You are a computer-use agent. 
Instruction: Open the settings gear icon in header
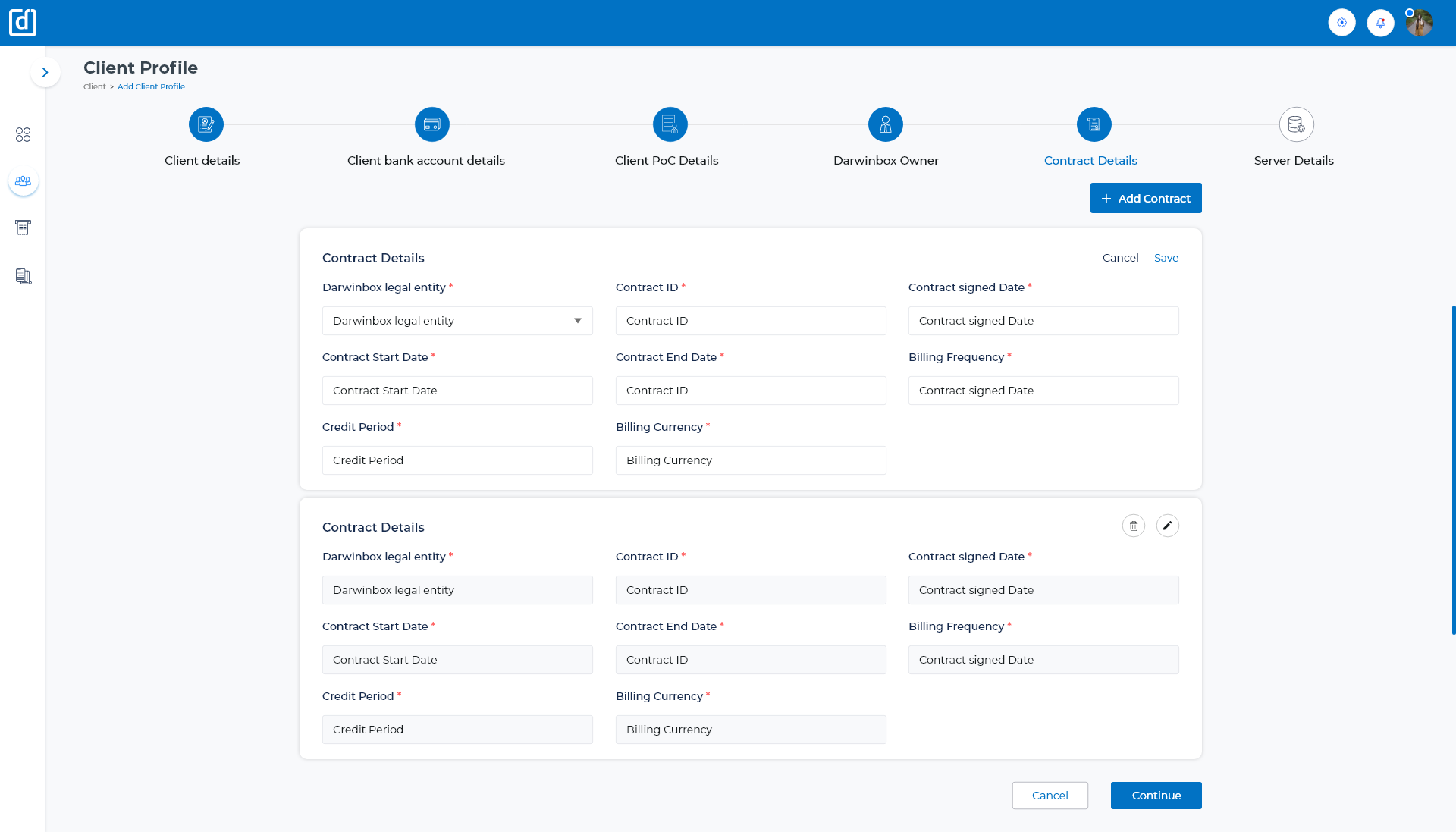pos(1341,23)
